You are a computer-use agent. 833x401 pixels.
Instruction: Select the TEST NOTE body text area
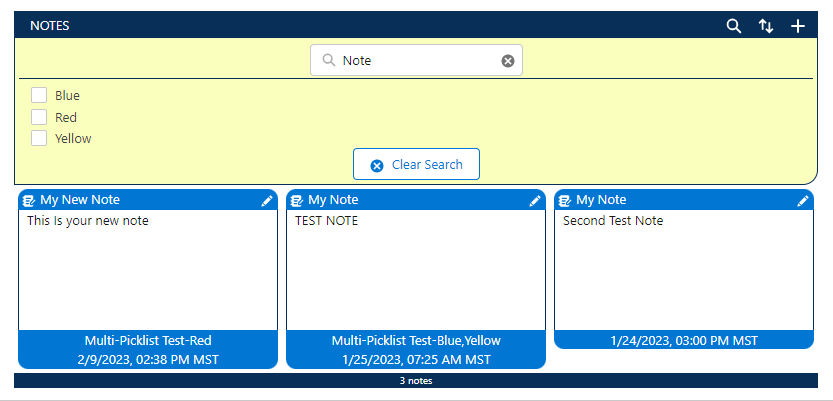(416, 268)
